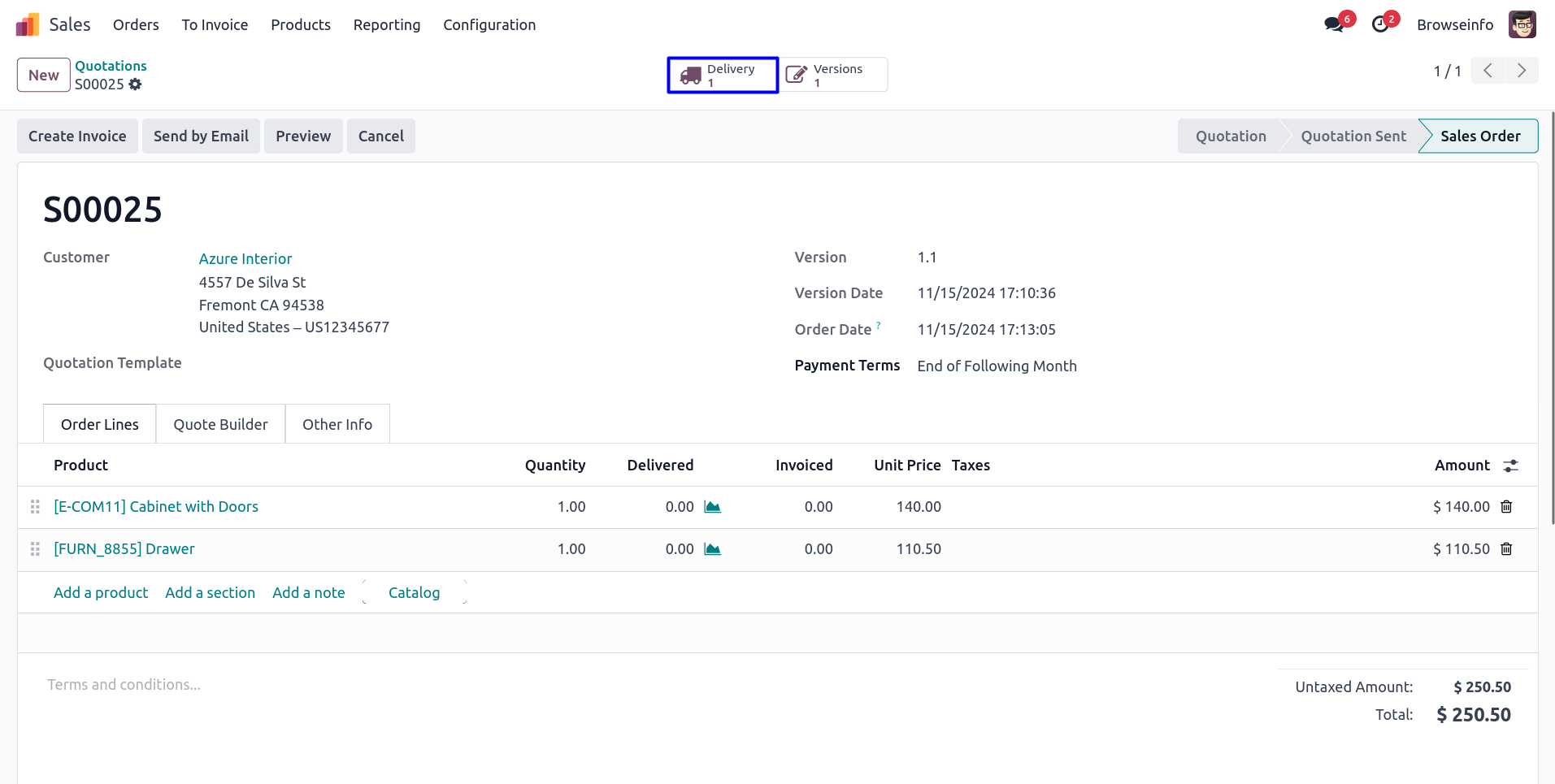Switch to the Other Info tab
The image size is (1555, 784).
coord(337,424)
